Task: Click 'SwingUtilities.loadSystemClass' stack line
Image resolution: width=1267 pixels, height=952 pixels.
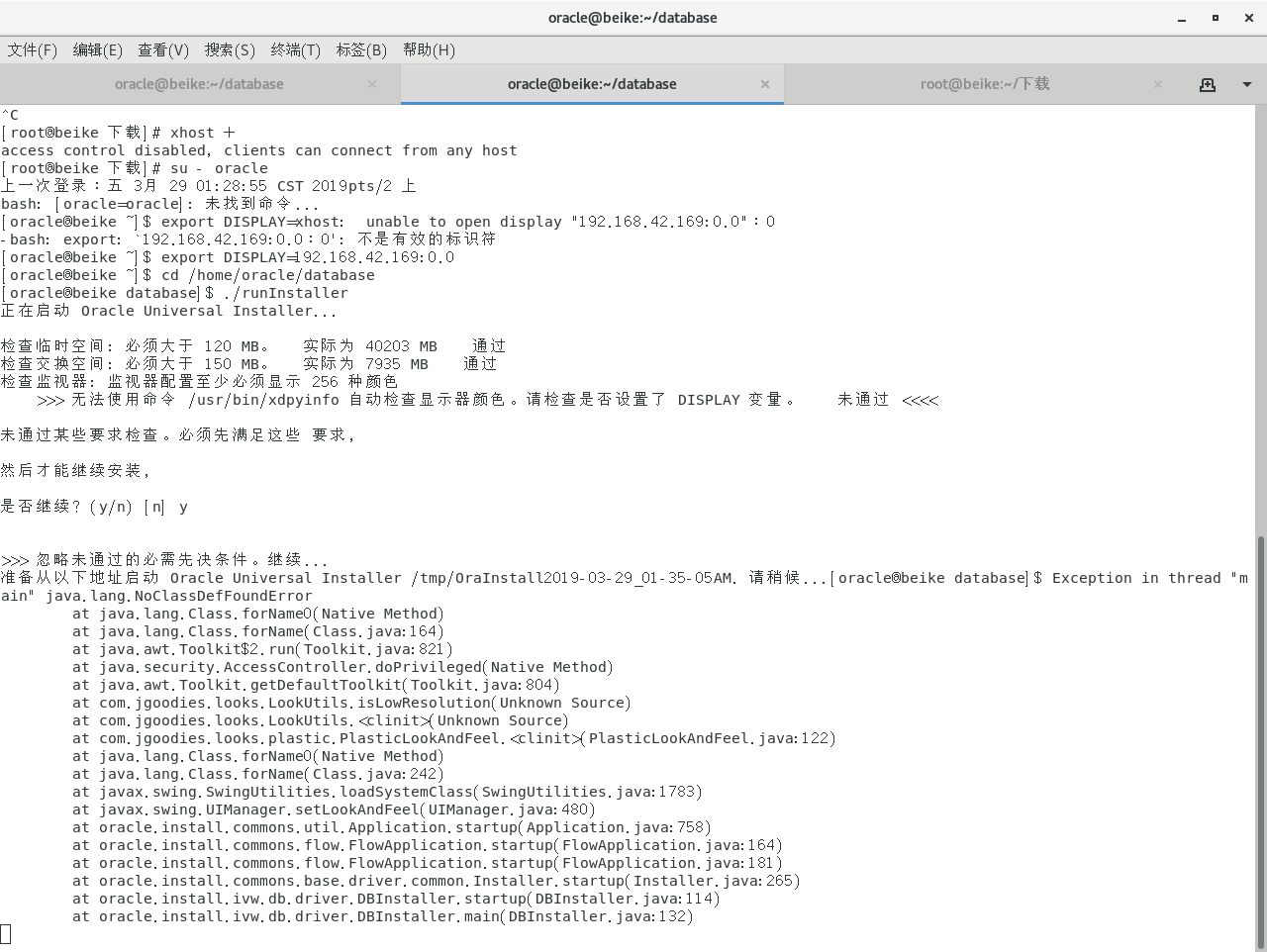Action: pyautogui.click(x=387, y=792)
